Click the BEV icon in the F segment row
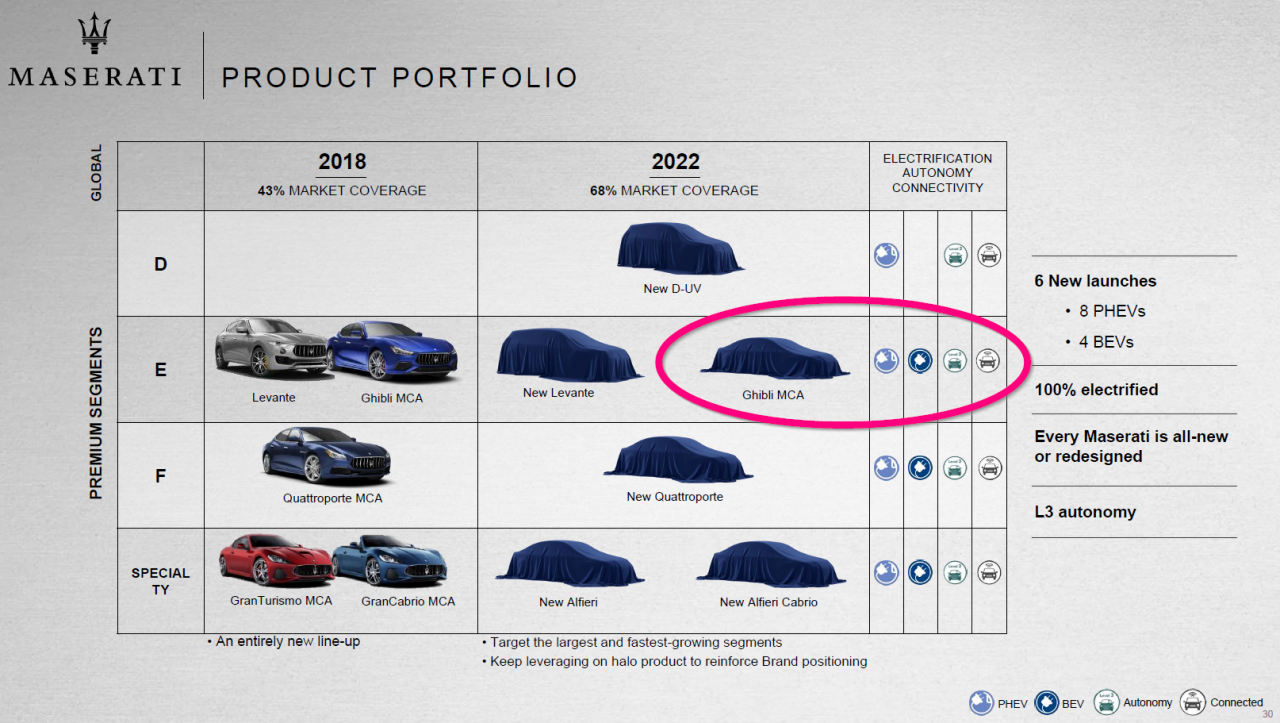 [920, 467]
